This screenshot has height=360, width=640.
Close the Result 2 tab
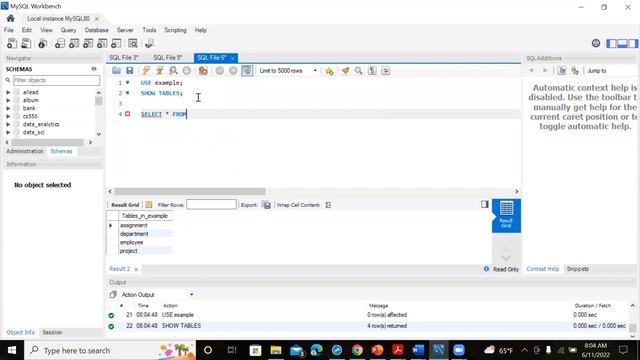tap(136, 269)
